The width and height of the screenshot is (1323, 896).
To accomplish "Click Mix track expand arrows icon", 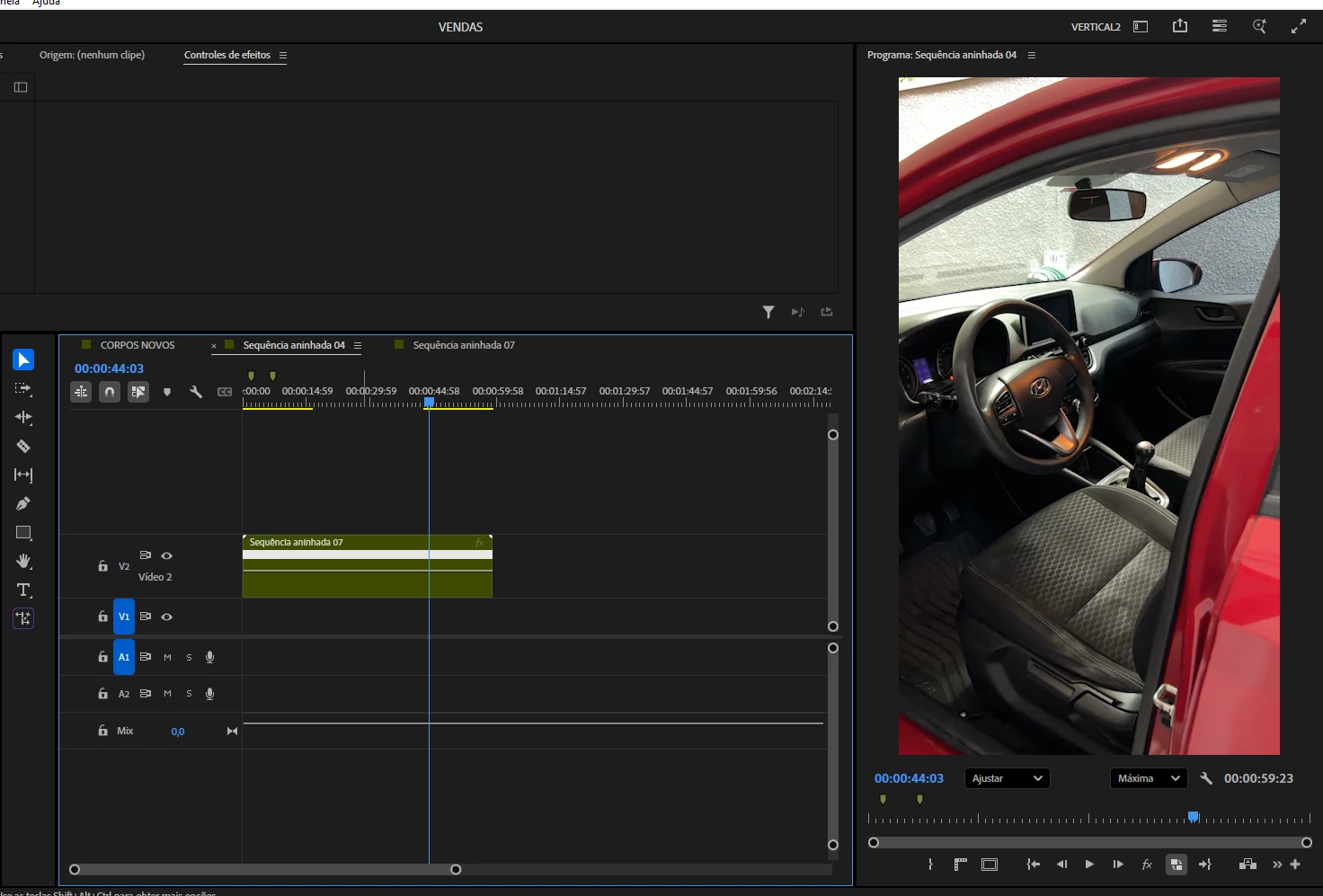I will [x=232, y=732].
